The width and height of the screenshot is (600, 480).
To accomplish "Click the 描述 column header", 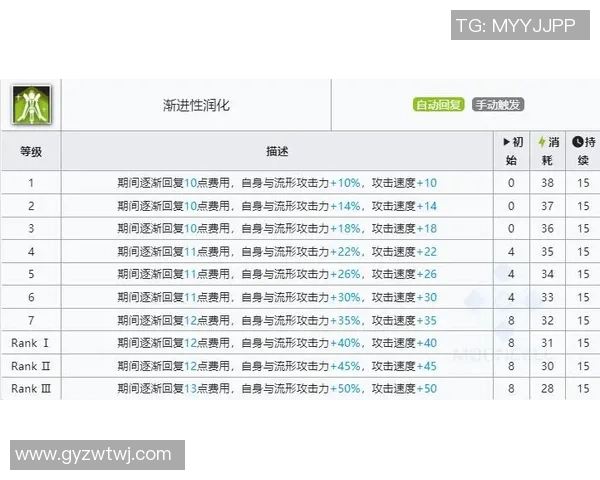I will click(x=277, y=152).
